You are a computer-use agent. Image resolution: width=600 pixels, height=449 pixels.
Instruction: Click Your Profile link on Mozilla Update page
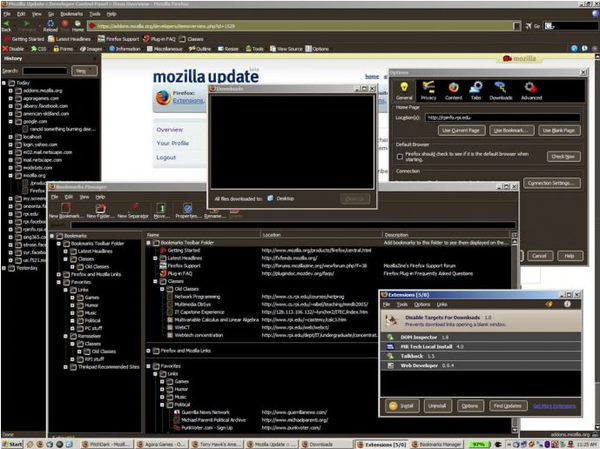point(173,143)
